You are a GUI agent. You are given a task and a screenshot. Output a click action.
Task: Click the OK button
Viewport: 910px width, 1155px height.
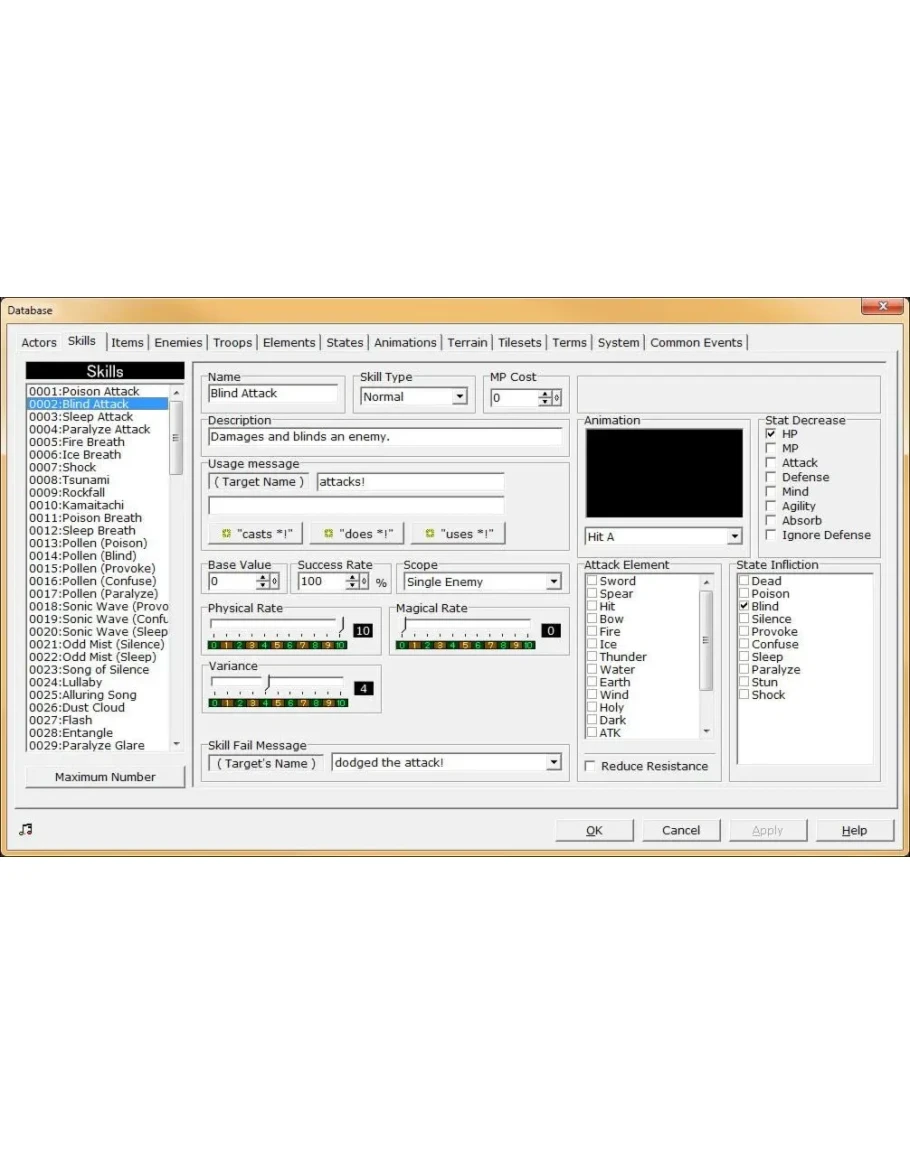594,830
